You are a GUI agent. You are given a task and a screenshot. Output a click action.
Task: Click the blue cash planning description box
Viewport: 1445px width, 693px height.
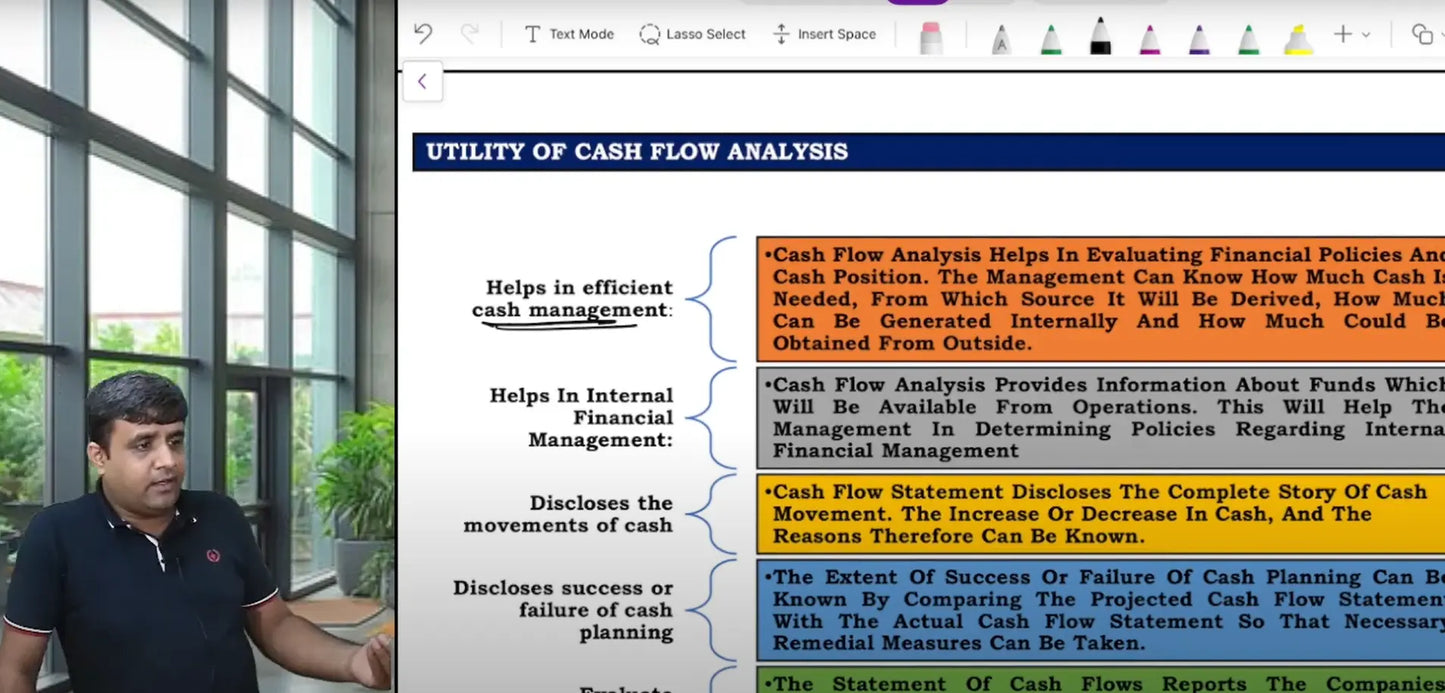tap(1100, 610)
